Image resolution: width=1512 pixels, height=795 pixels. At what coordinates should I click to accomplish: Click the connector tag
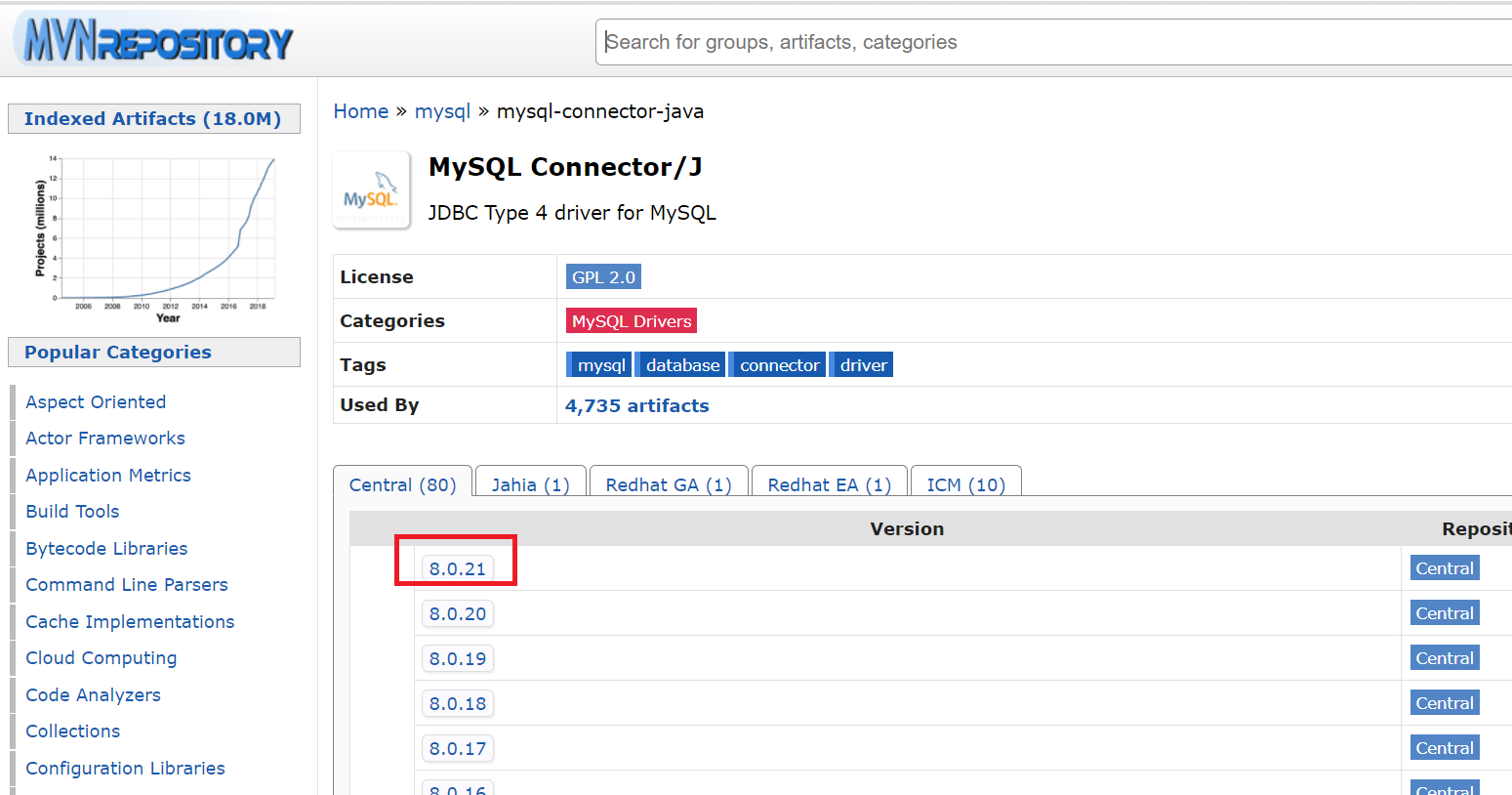tap(778, 365)
